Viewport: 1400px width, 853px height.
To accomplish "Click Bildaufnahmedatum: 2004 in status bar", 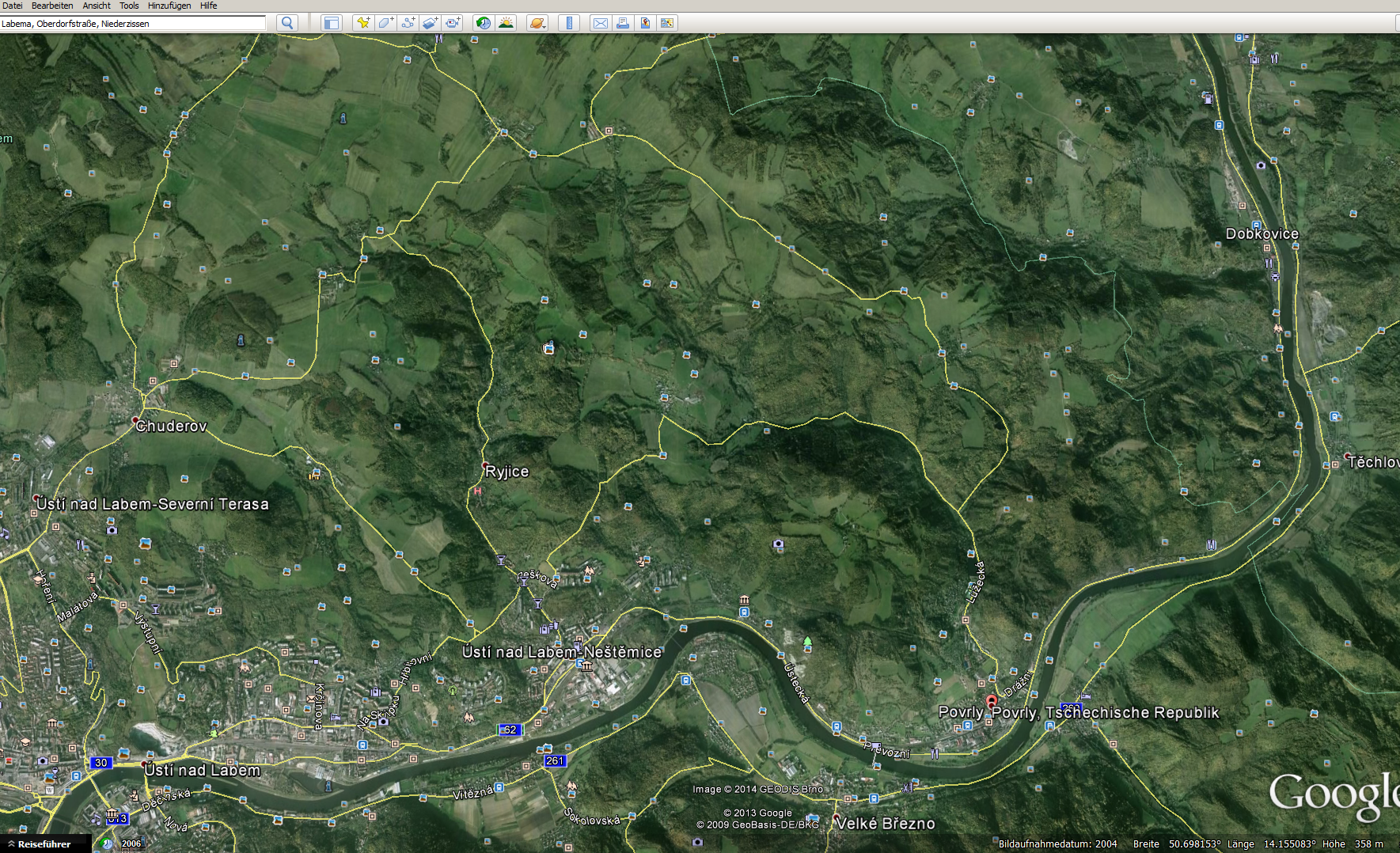I will coord(1057,844).
